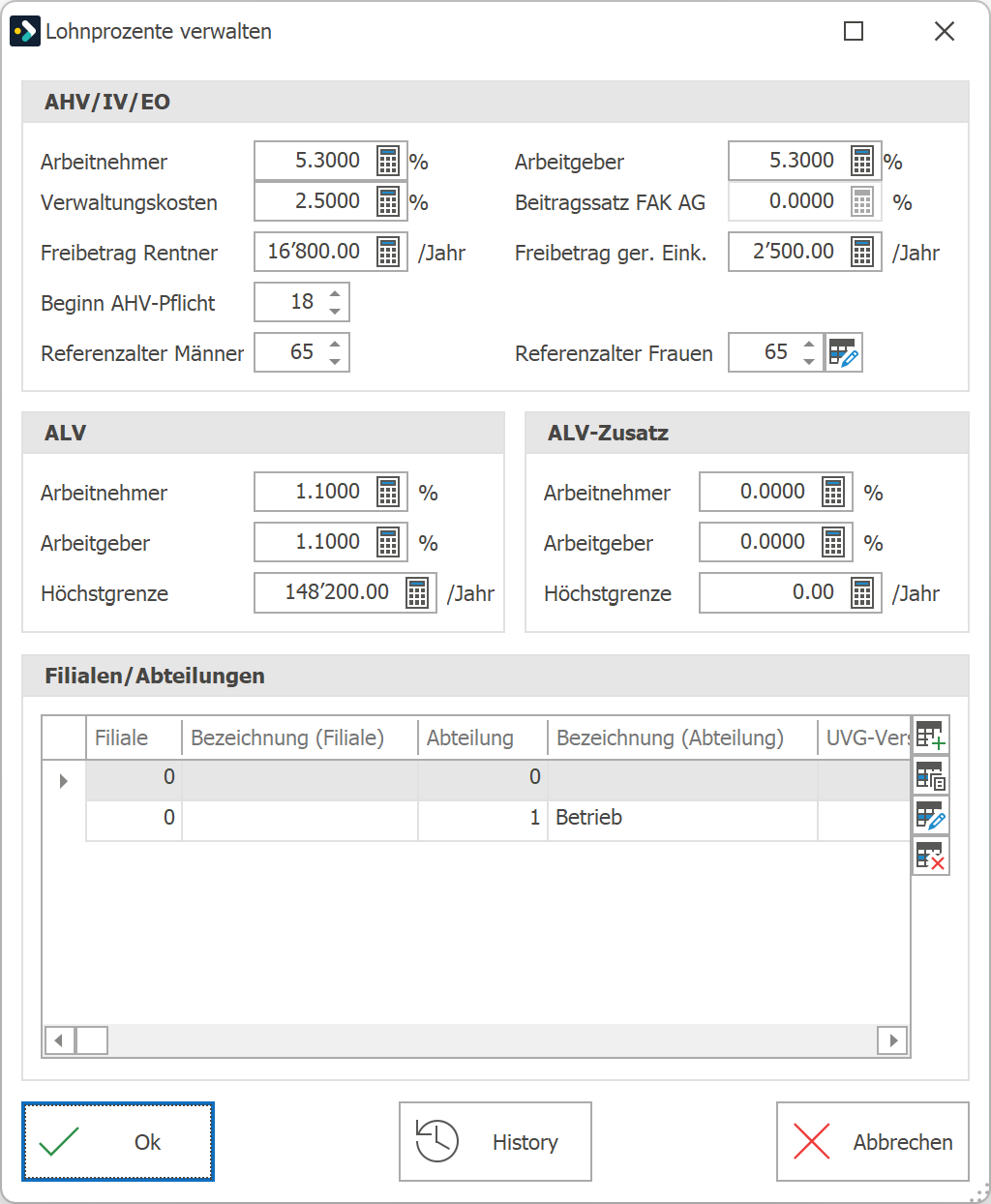Cancel with Abbrechen button
The image size is (991, 1204).
(873, 1142)
